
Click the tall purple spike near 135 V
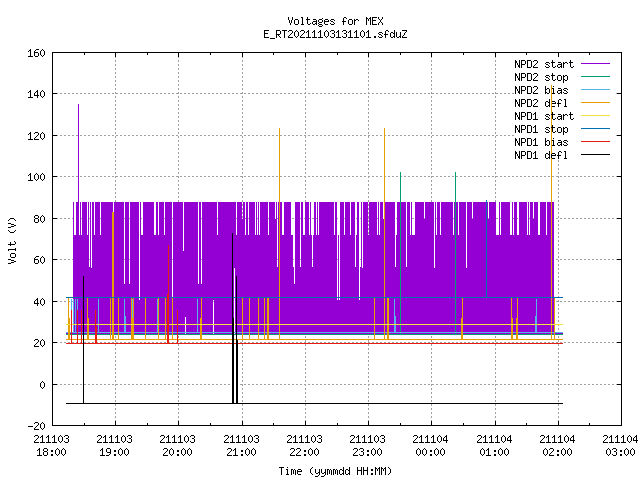point(78,153)
